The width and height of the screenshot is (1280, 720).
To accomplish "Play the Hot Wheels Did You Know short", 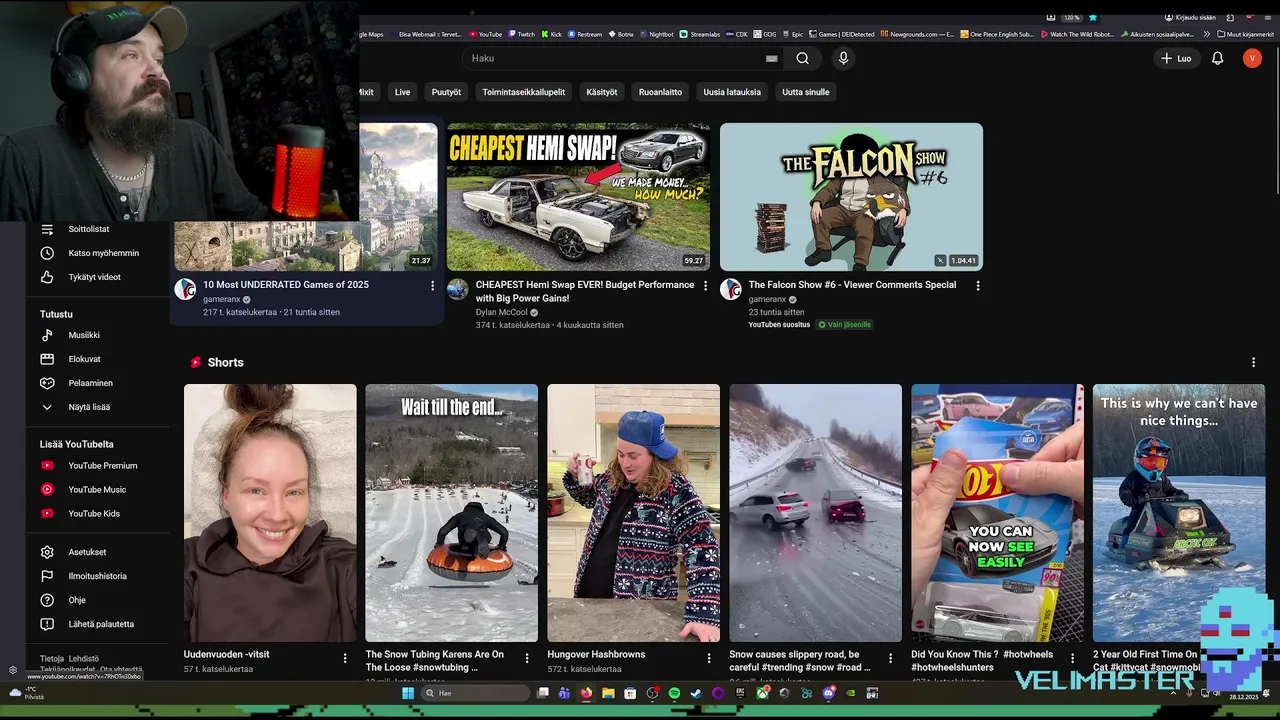I will [997, 513].
